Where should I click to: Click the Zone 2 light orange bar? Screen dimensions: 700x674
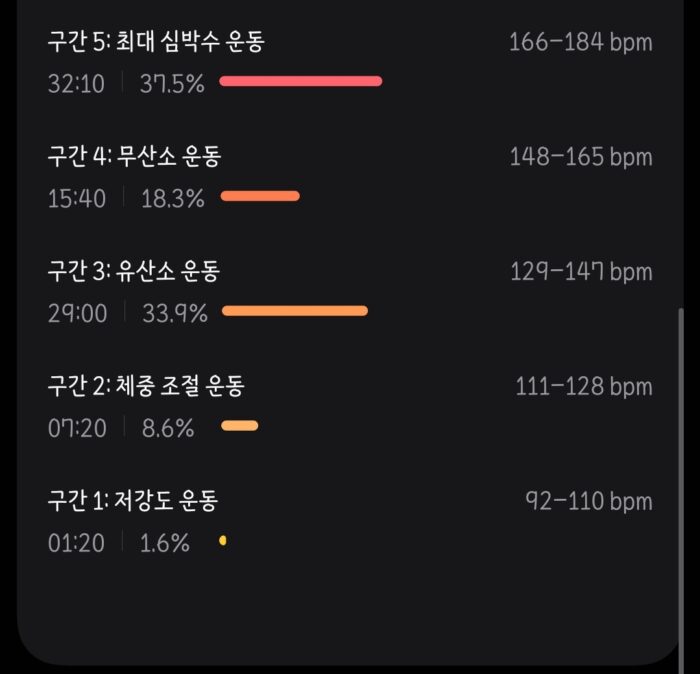click(240, 425)
